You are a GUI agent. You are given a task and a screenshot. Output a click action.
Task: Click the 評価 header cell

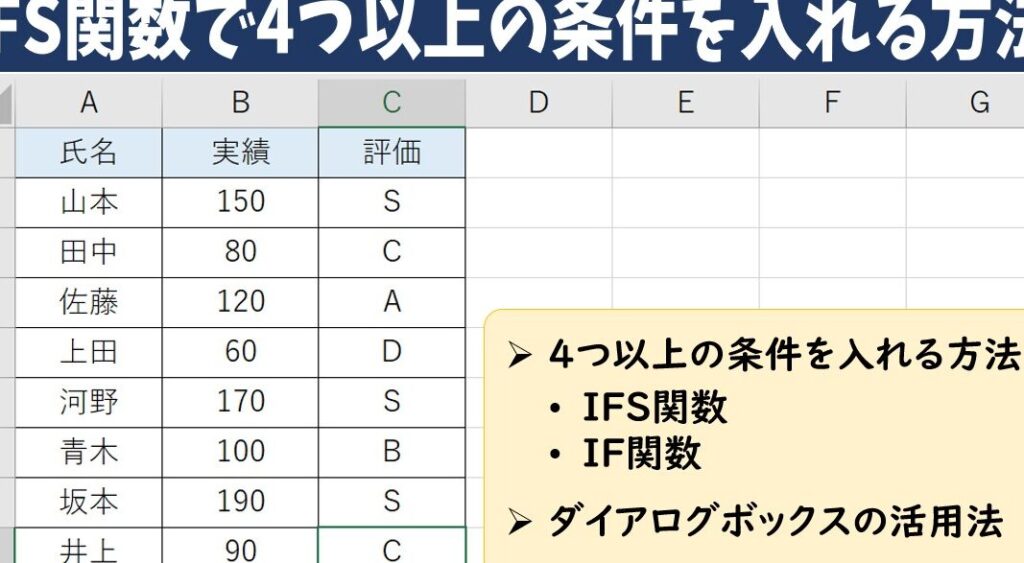[392, 152]
